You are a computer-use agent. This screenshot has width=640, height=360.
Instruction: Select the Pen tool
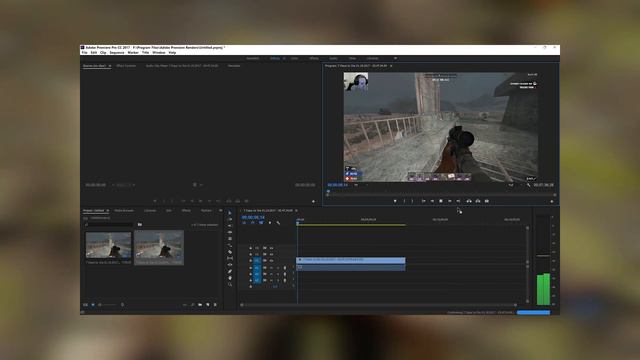[x=230, y=271]
